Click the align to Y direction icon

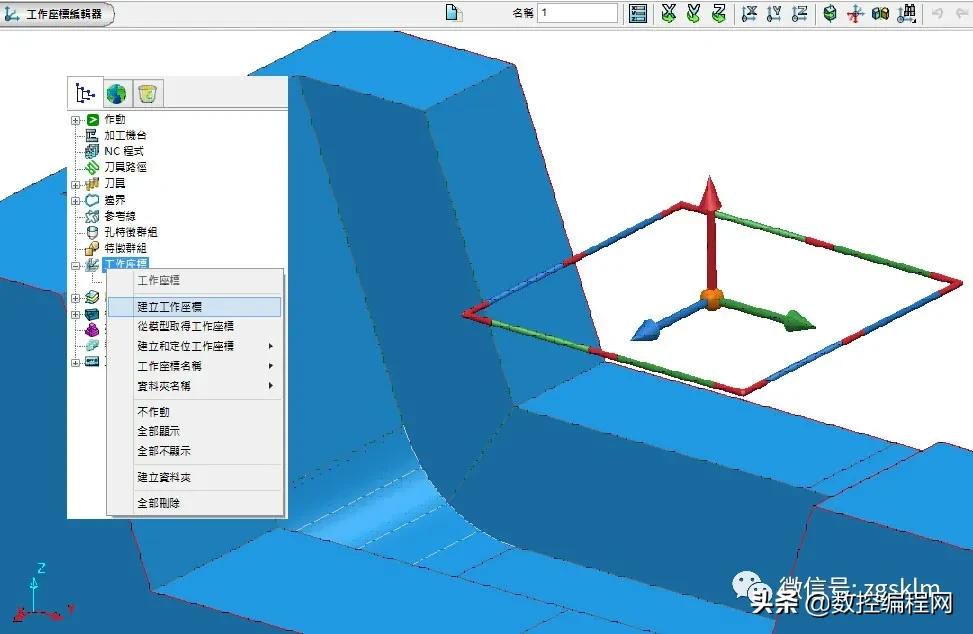click(x=774, y=13)
